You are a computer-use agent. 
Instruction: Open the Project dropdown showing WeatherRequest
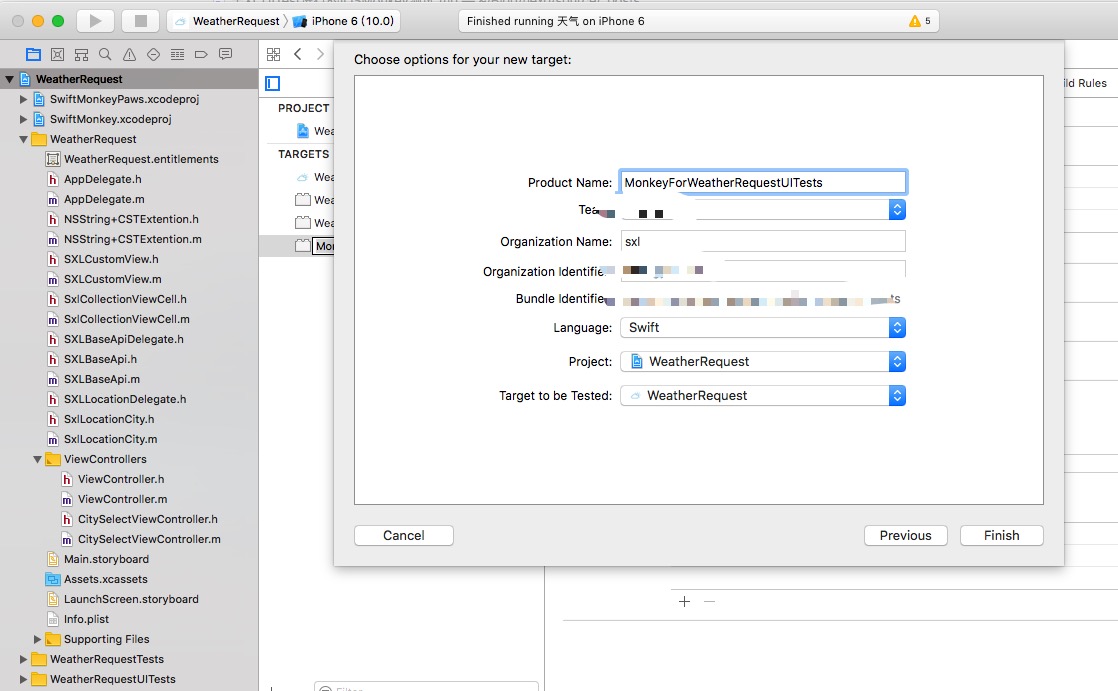pyautogui.click(x=763, y=362)
